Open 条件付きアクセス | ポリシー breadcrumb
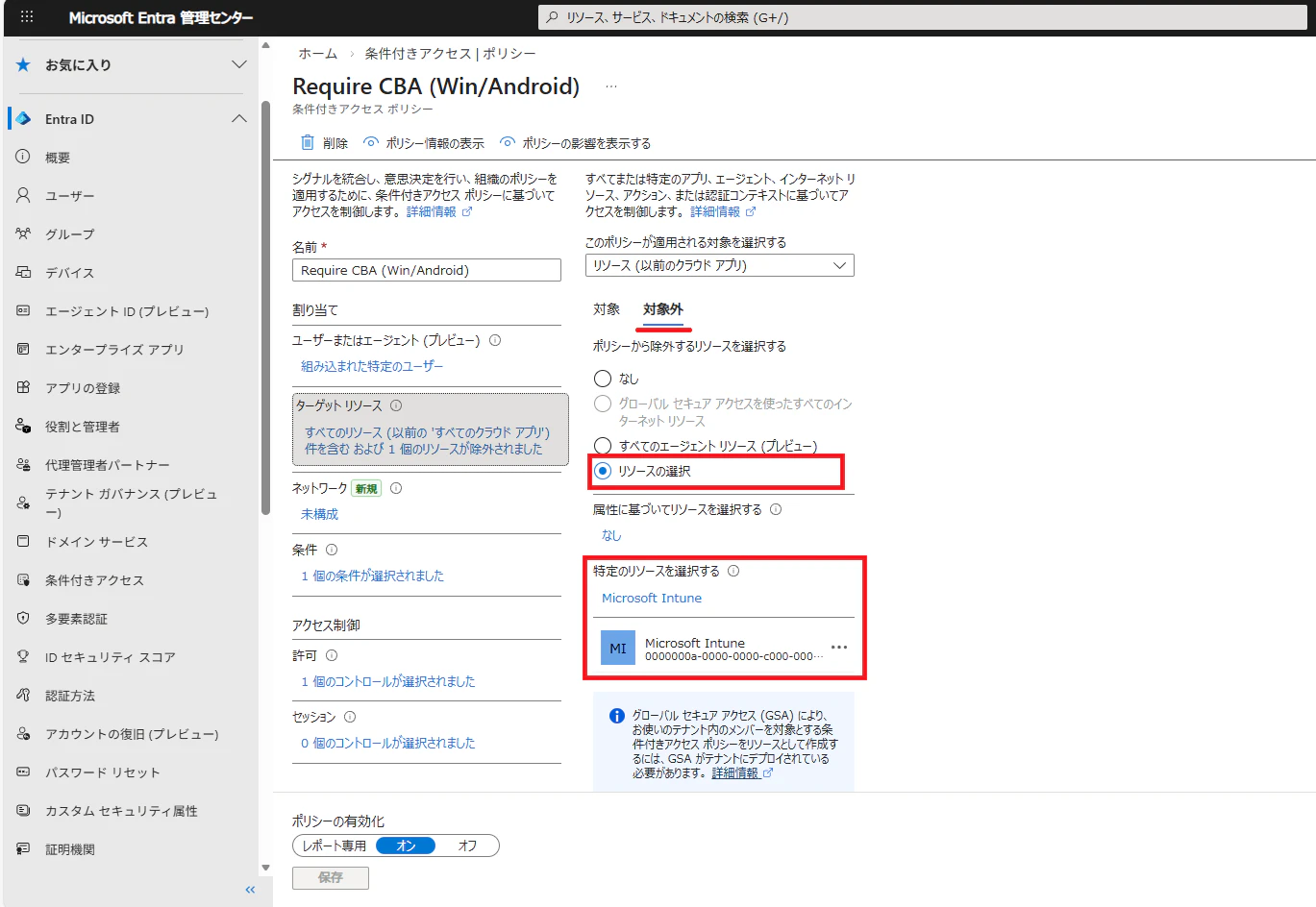This screenshot has width=1316, height=907. click(451, 54)
